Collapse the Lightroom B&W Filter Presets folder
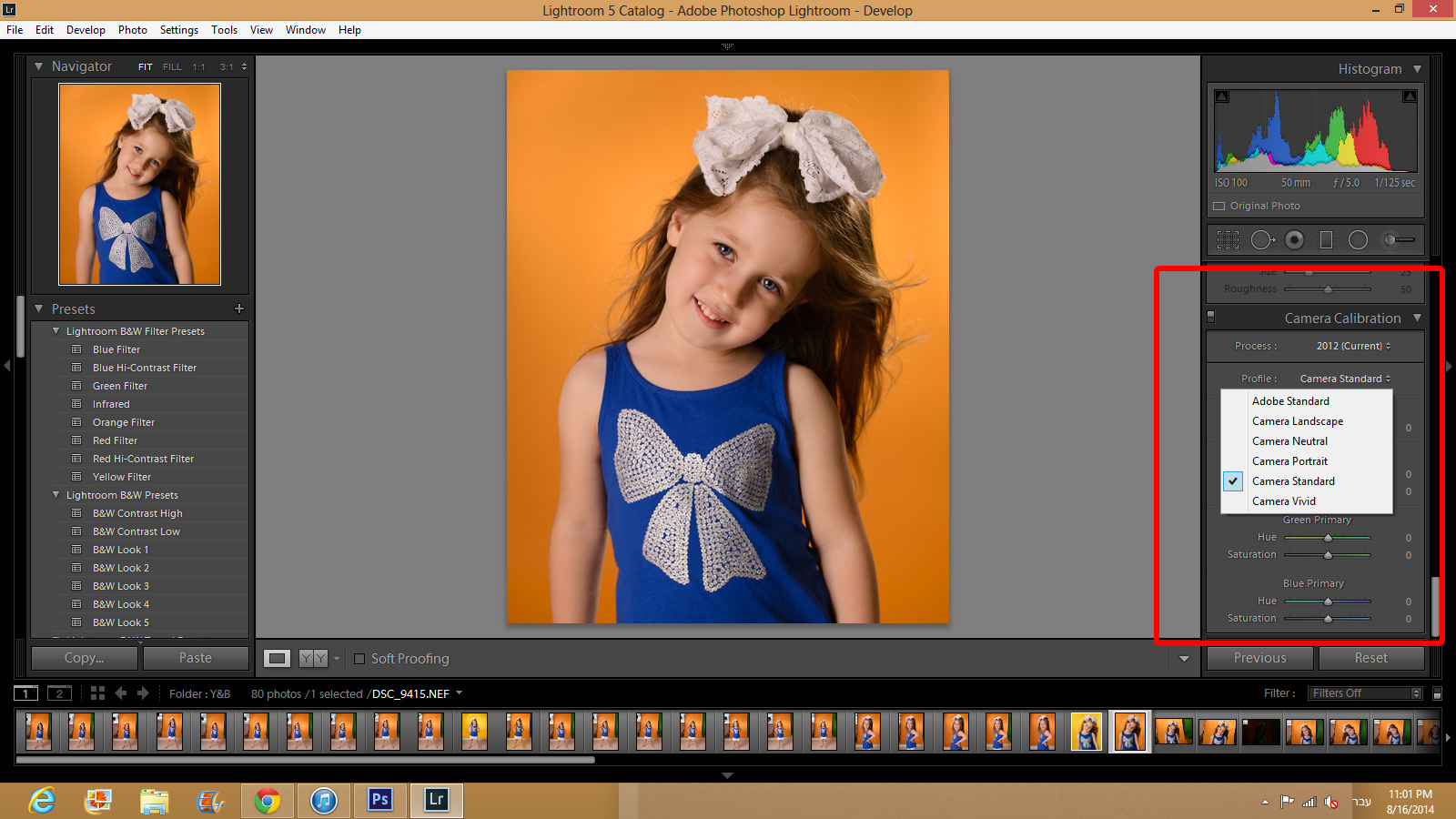 [56, 331]
